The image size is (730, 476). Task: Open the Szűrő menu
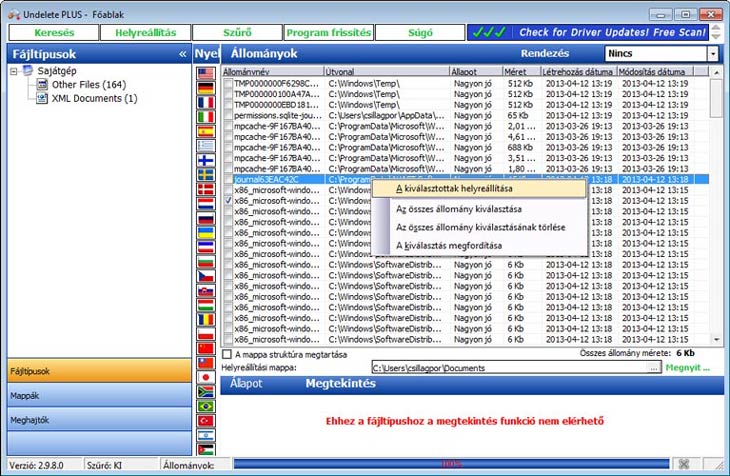[237, 33]
